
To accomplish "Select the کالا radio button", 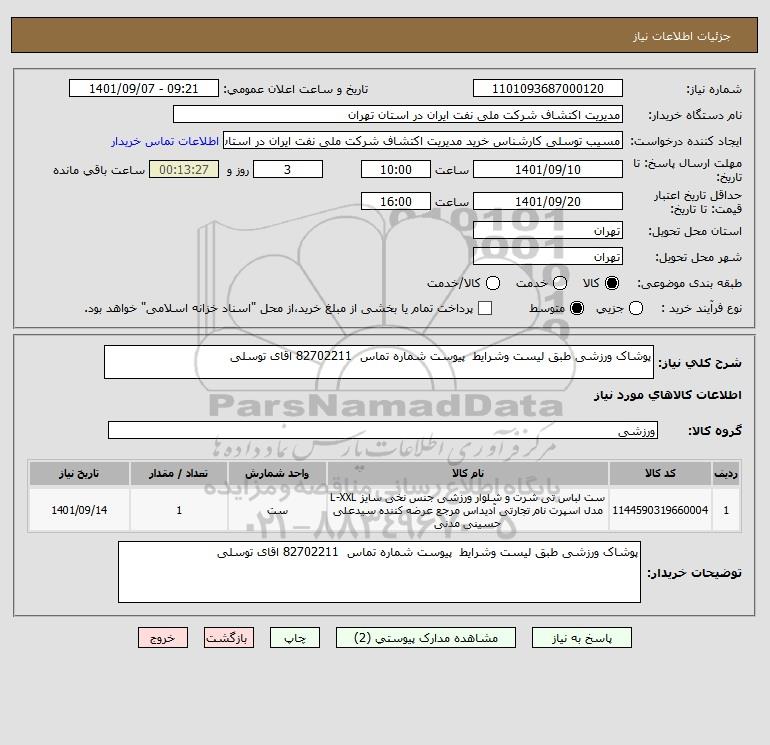I will click(612, 283).
